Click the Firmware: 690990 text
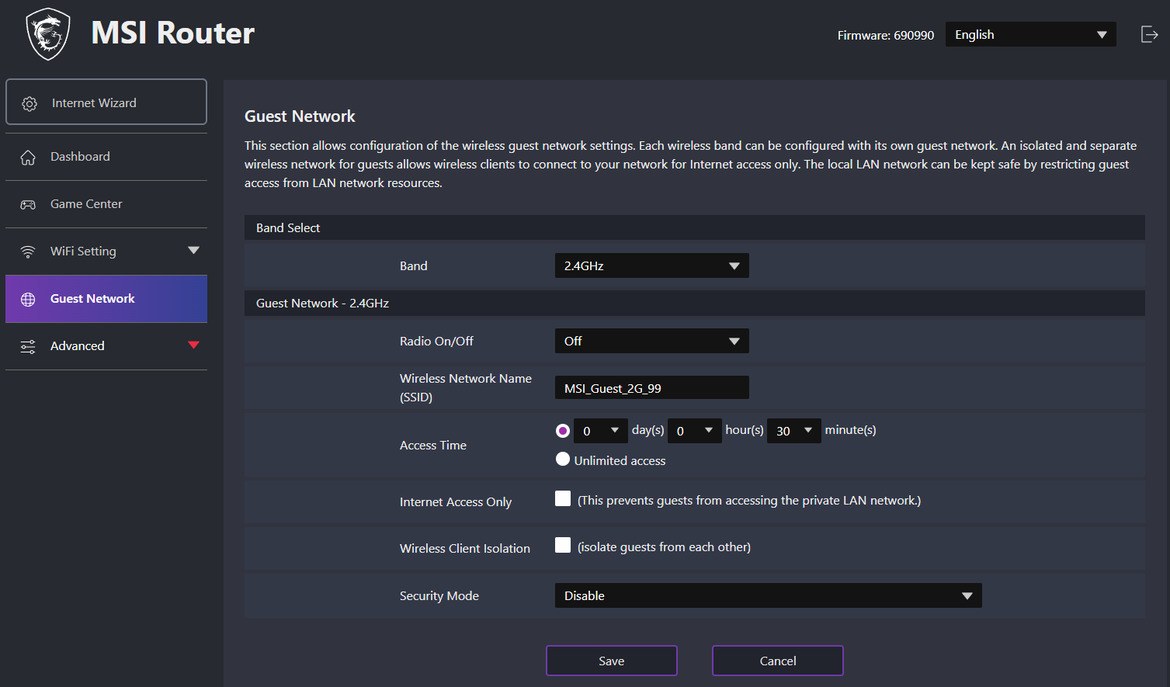Image resolution: width=1170 pixels, height=687 pixels. pos(885,35)
